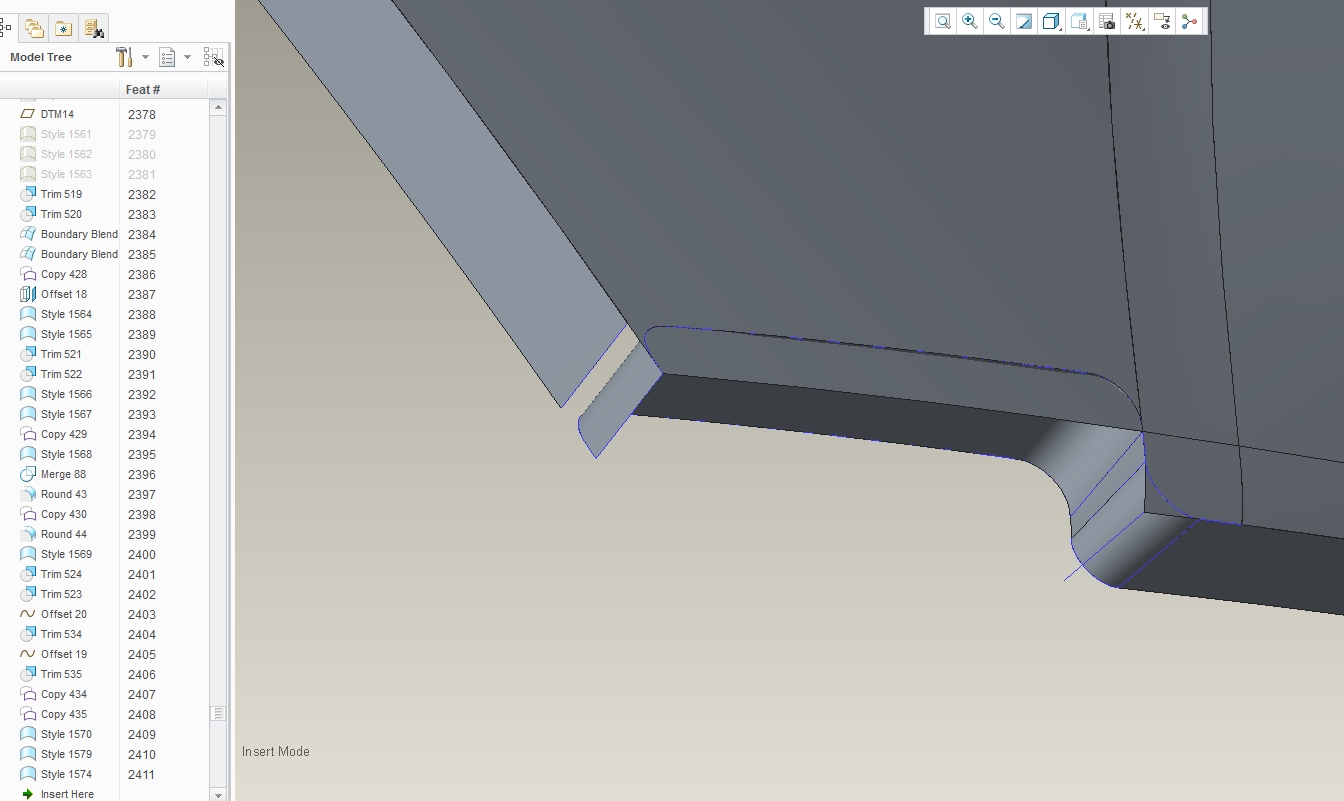
Task: Repaint the graphics window
Action: coord(1023,21)
